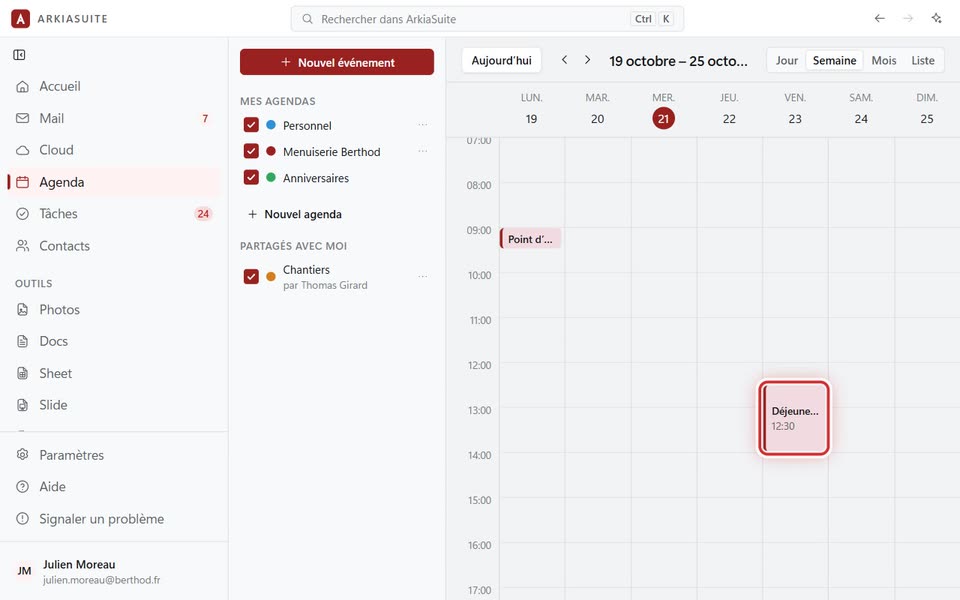This screenshot has height=600, width=960.
Task: Navigate back with the left arrow icon
Action: point(880,18)
